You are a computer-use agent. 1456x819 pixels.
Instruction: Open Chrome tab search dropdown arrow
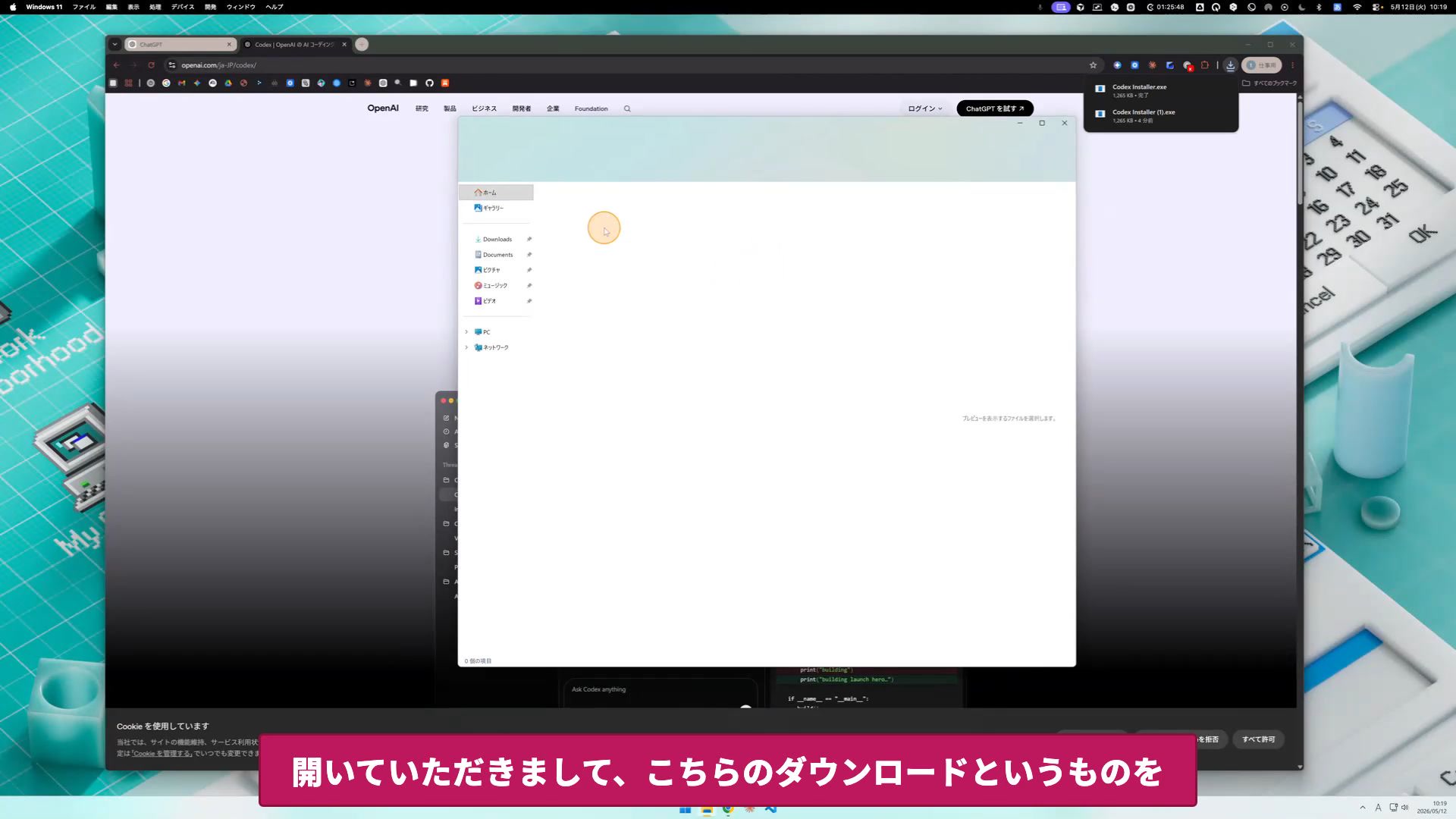115,44
